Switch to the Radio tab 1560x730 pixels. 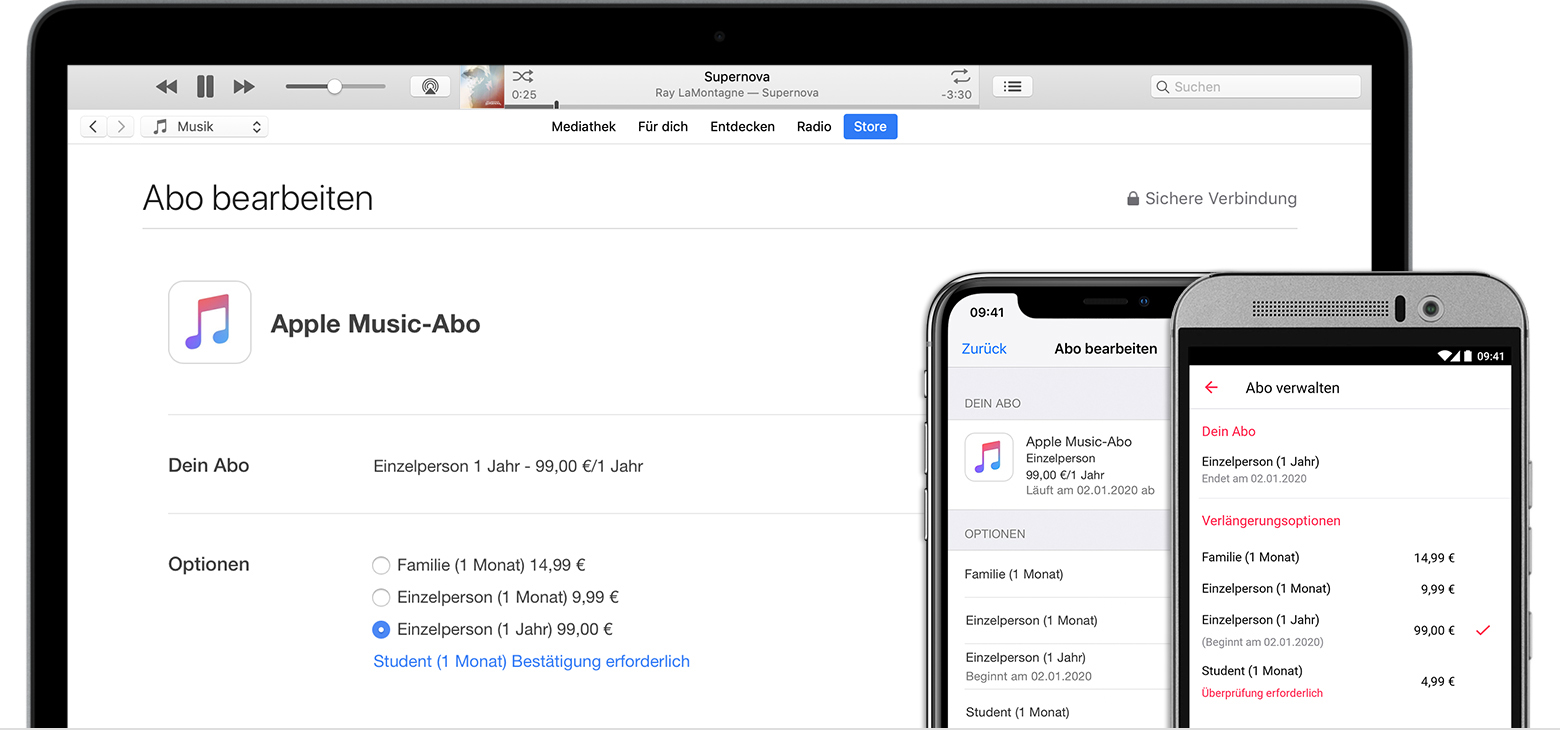tap(814, 127)
